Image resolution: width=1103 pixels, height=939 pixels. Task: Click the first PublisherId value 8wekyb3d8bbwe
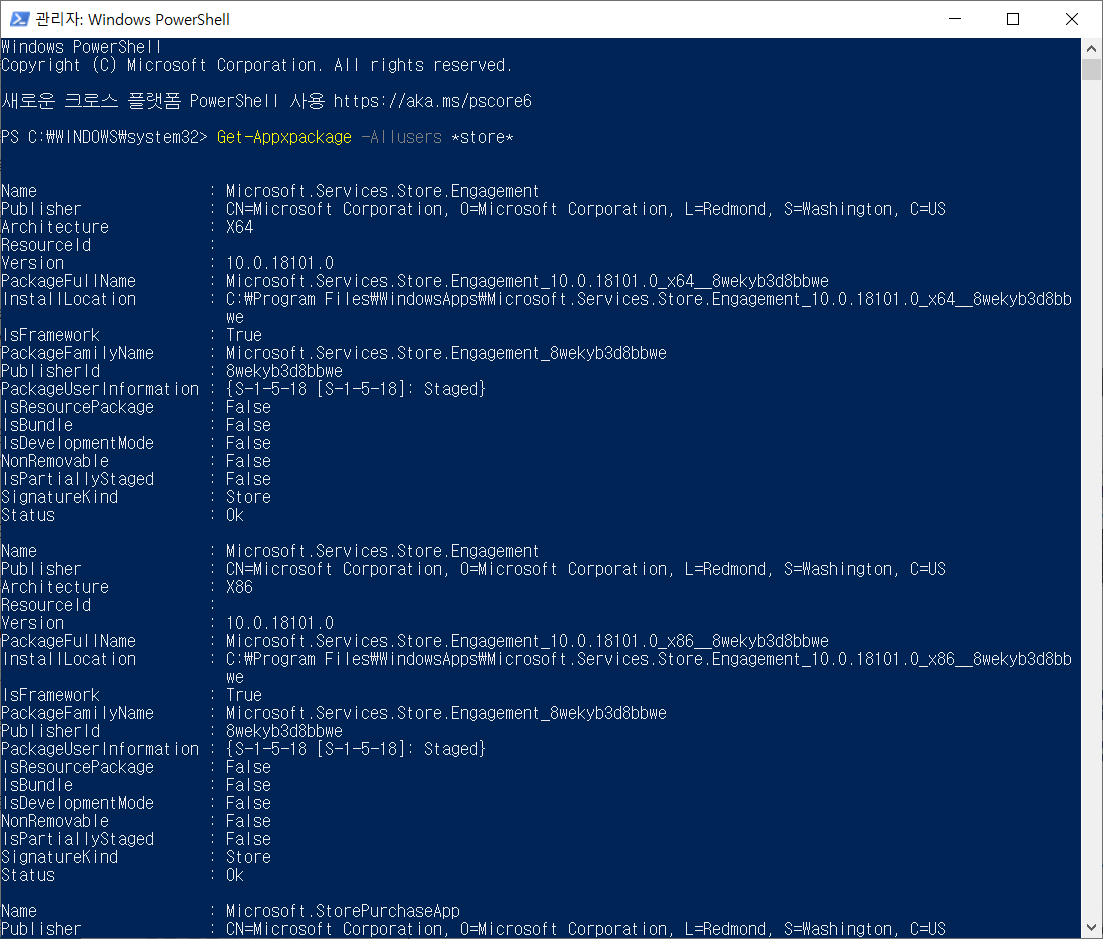(284, 371)
